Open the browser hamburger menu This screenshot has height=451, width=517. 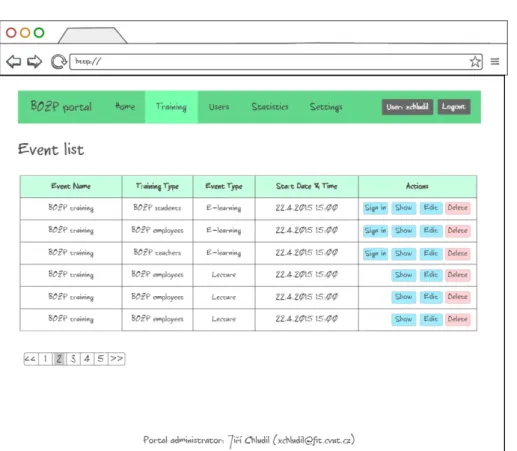(495, 62)
